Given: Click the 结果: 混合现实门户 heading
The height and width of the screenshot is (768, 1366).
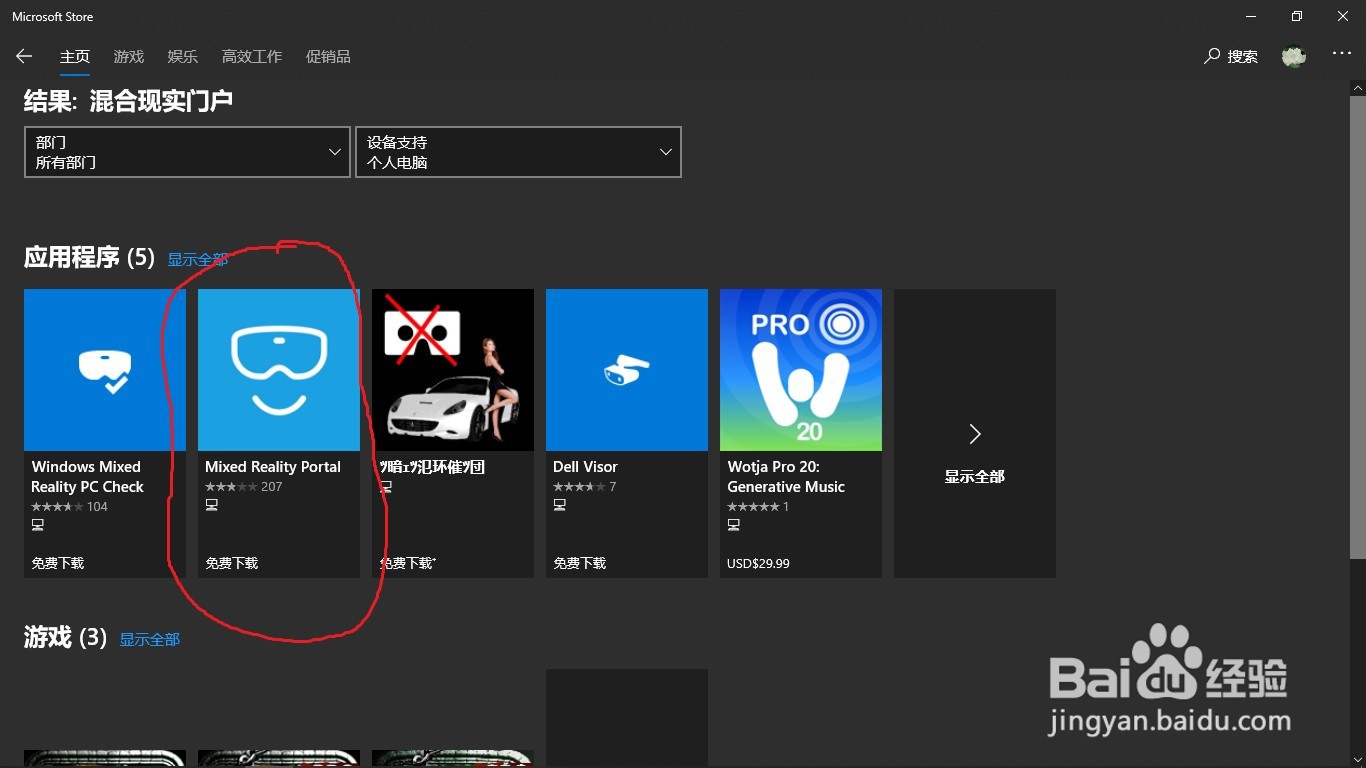Looking at the screenshot, I should point(128,101).
